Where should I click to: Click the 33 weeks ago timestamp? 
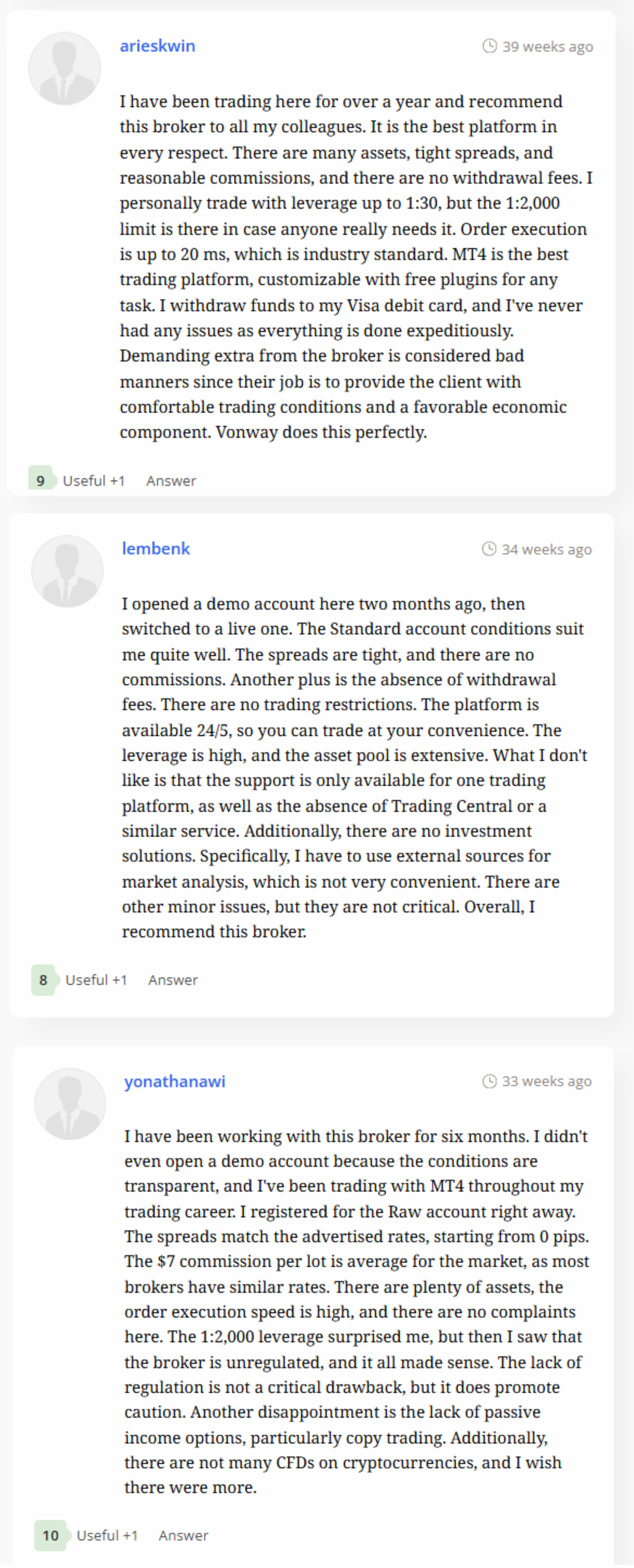pyautogui.click(x=547, y=1082)
